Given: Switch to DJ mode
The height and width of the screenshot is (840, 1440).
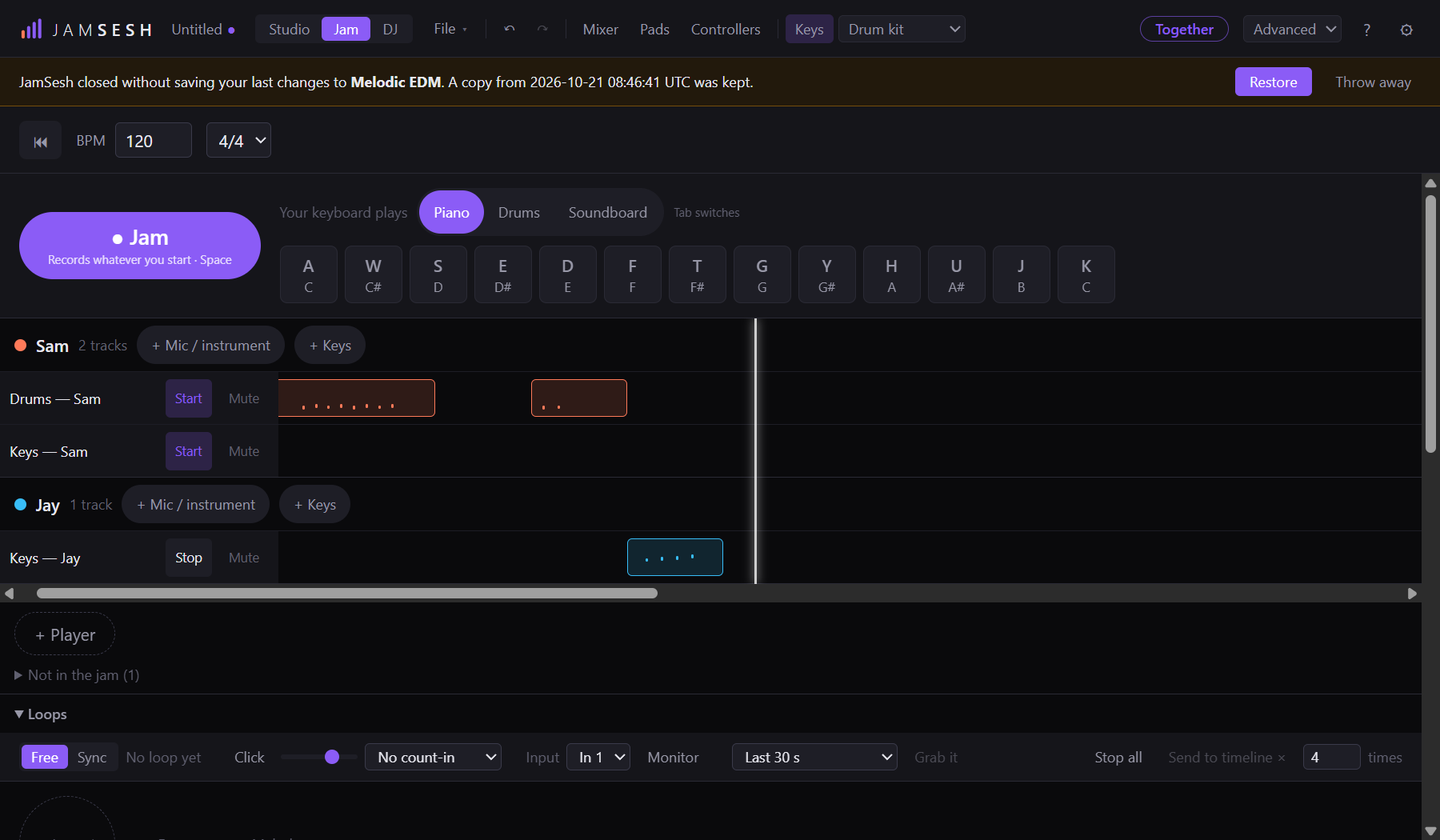Looking at the screenshot, I should click(x=390, y=29).
